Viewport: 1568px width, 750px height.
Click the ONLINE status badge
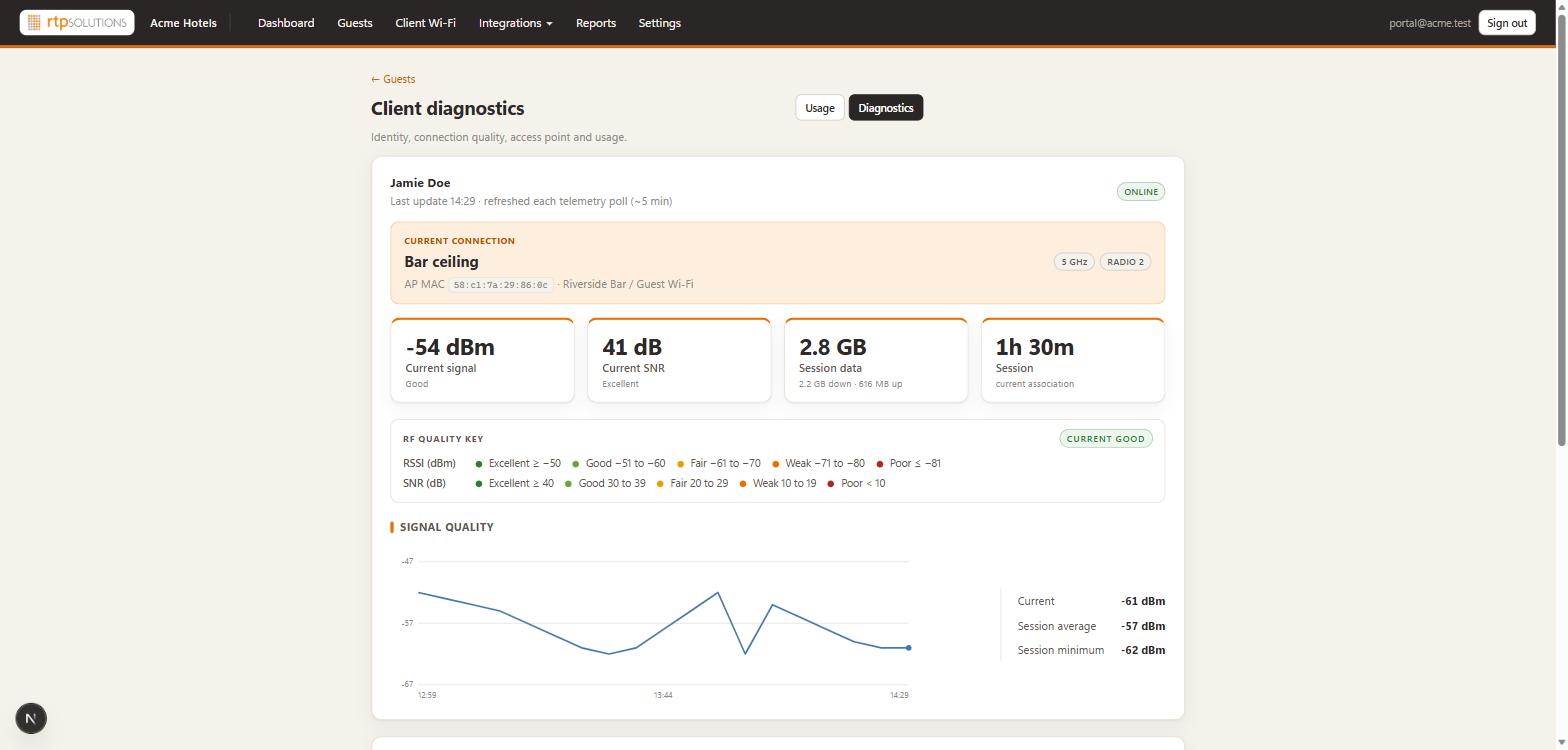coord(1141,192)
